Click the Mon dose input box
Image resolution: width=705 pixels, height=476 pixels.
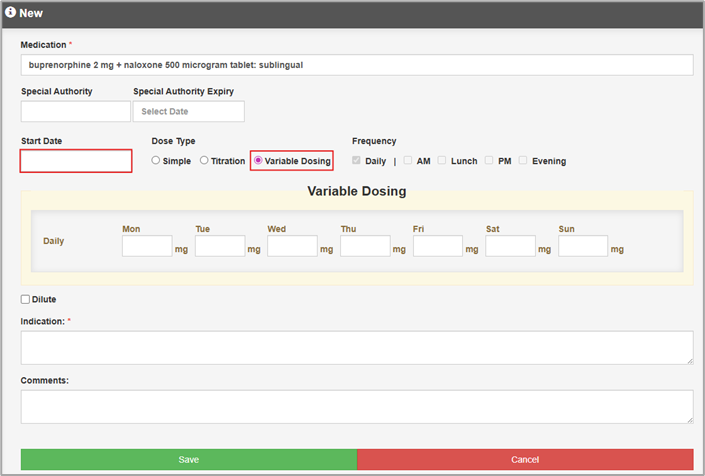click(147, 246)
